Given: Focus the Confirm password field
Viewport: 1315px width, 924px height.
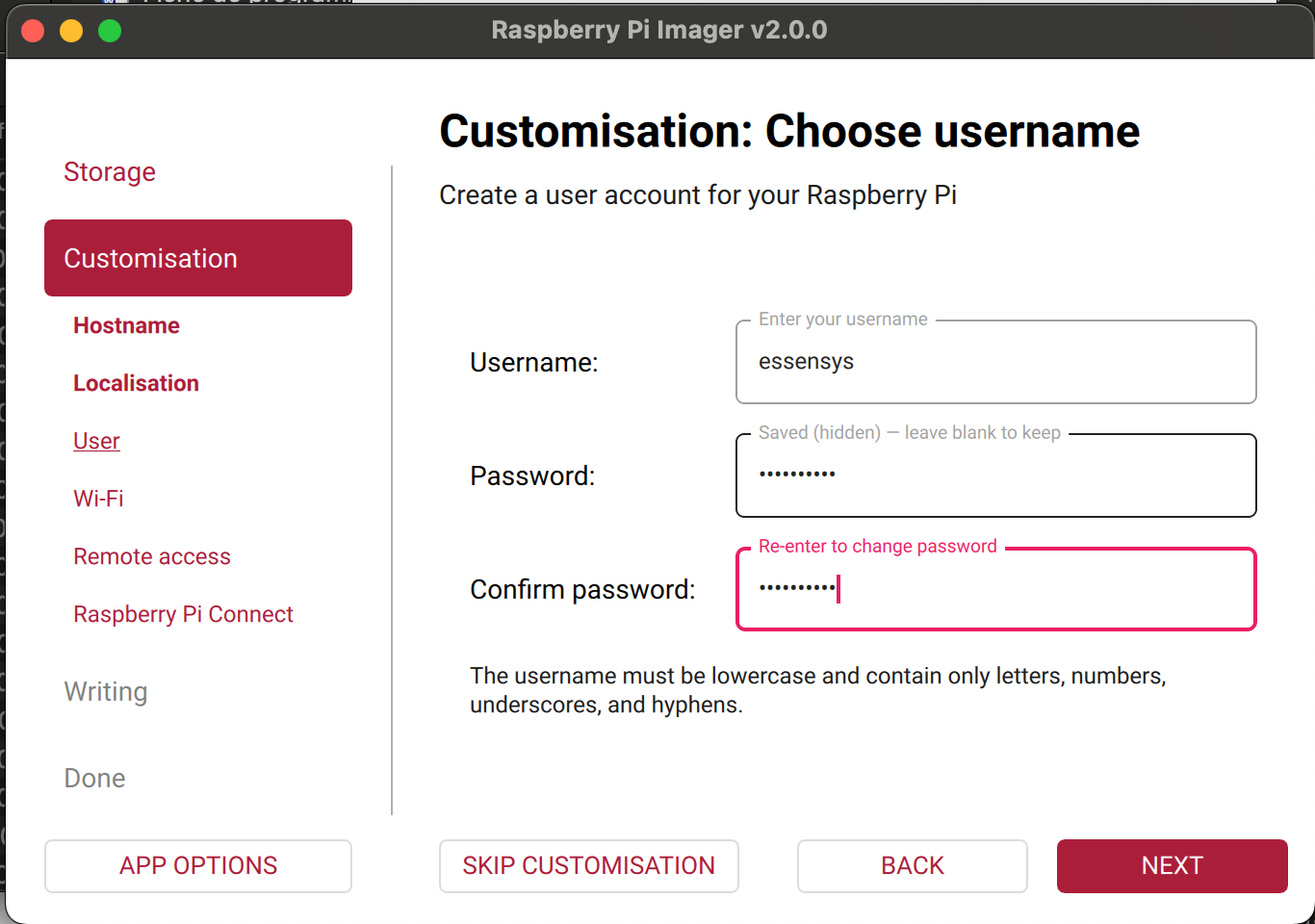Looking at the screenshot, I should (995, 589).
